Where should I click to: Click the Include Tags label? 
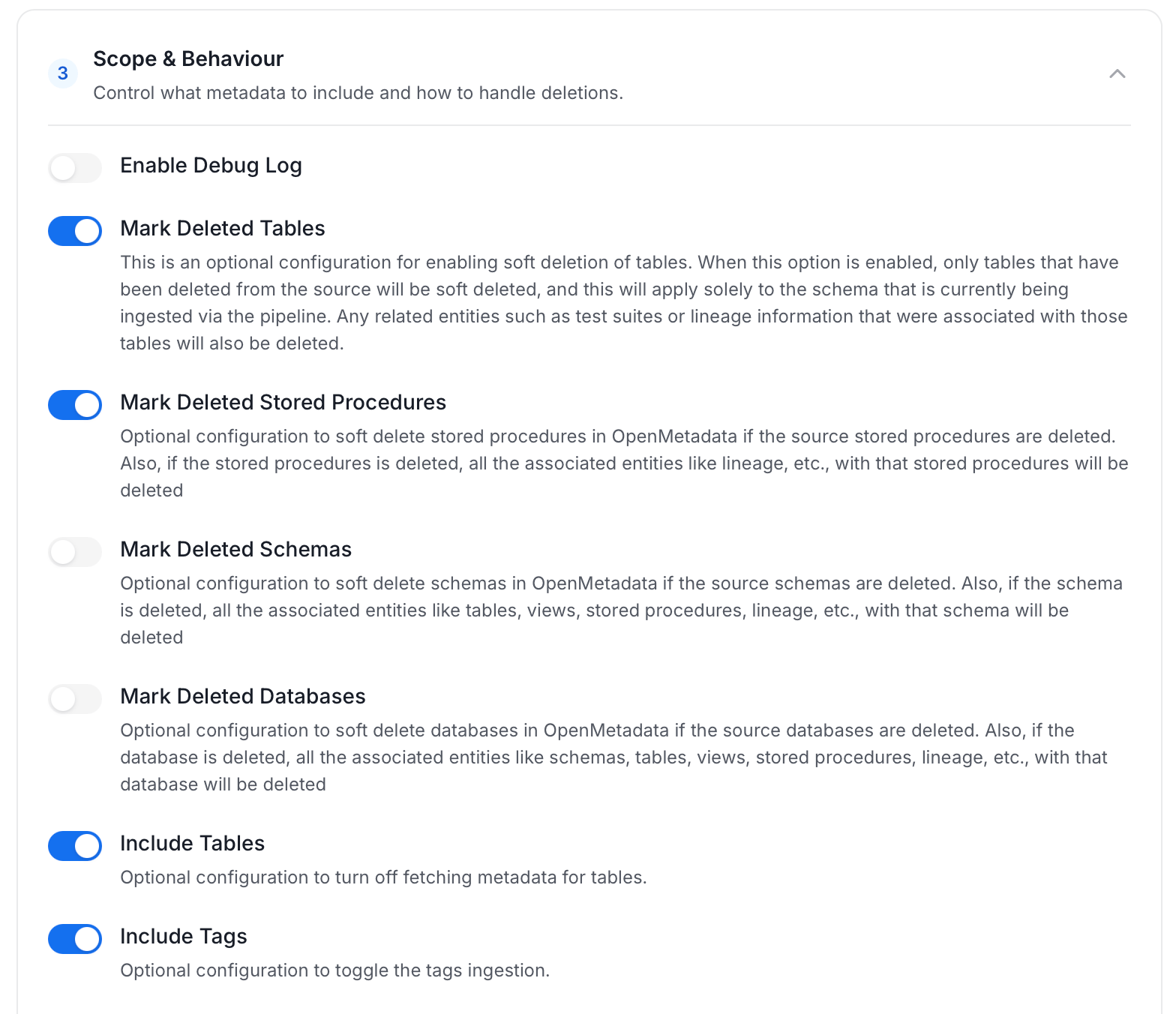[184, 936]
